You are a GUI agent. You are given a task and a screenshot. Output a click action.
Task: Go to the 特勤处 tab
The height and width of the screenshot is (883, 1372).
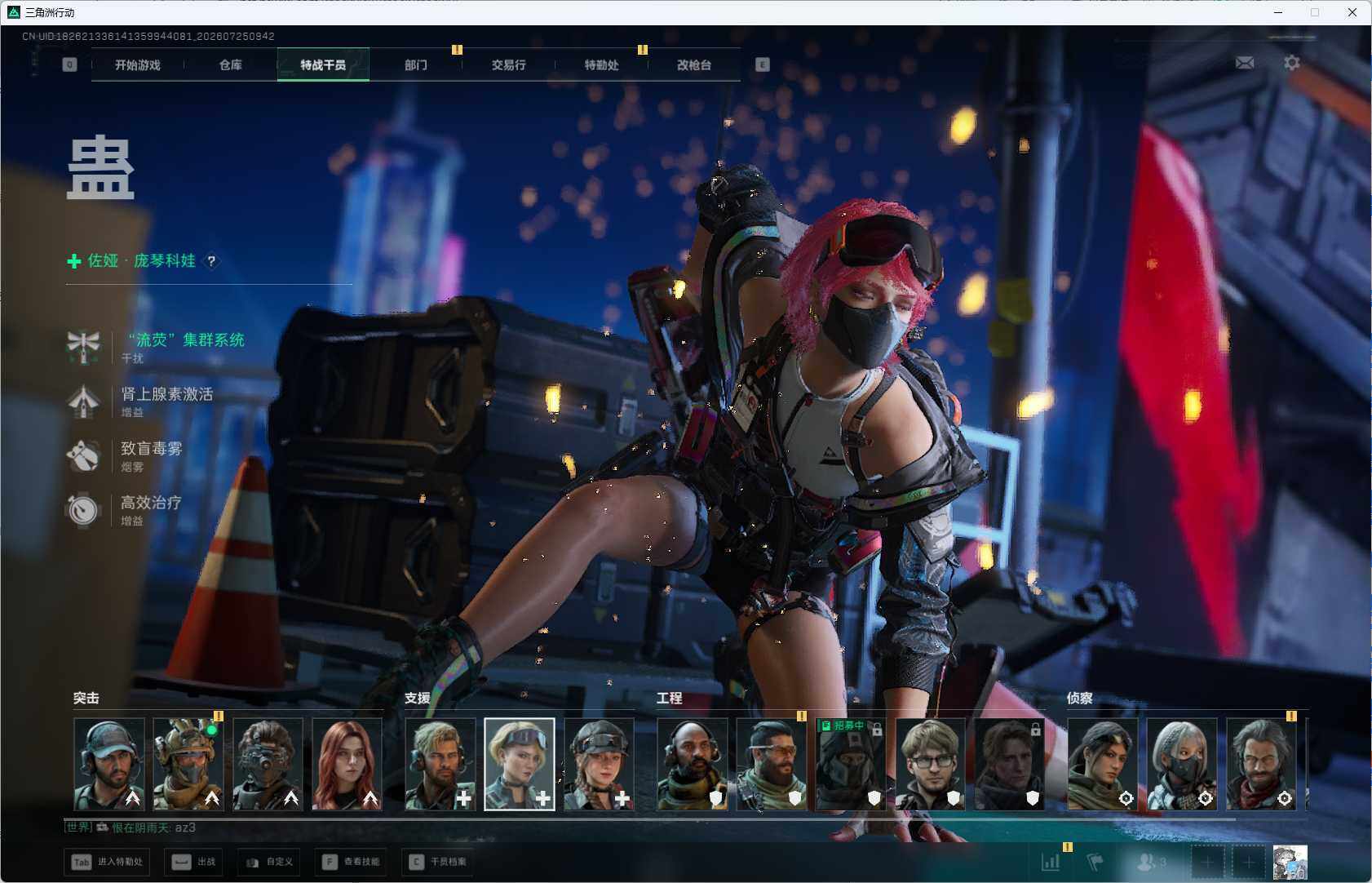tap(601, 64)
